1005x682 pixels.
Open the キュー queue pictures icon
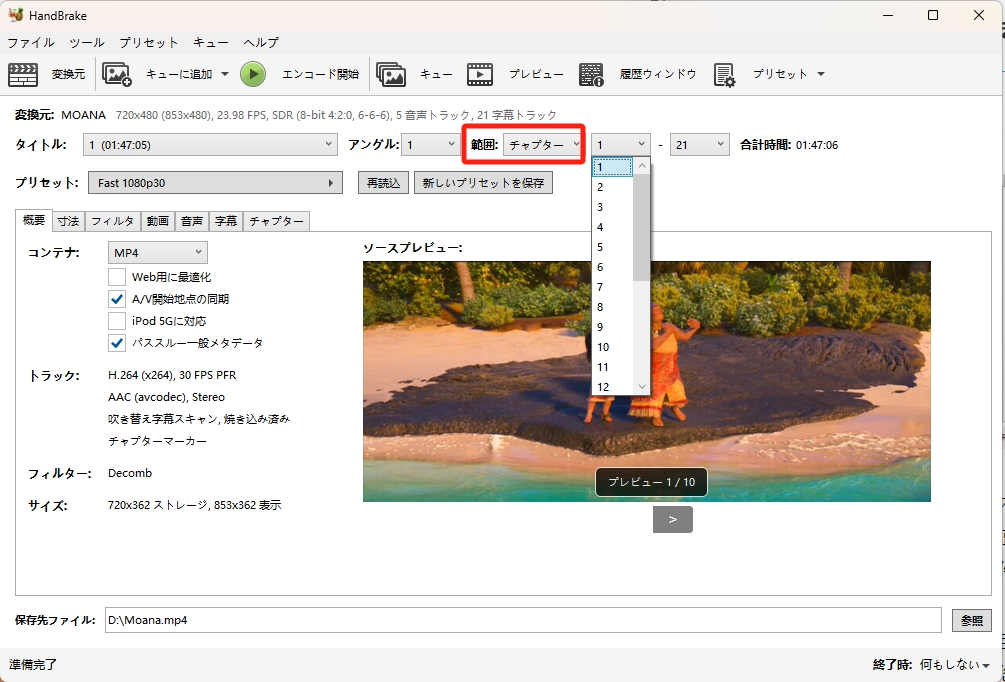click(391, 74)
